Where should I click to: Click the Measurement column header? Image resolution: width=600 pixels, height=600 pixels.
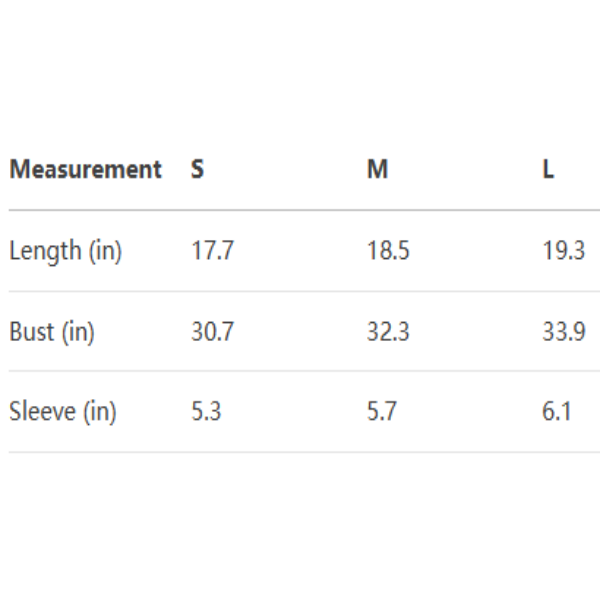85,170
